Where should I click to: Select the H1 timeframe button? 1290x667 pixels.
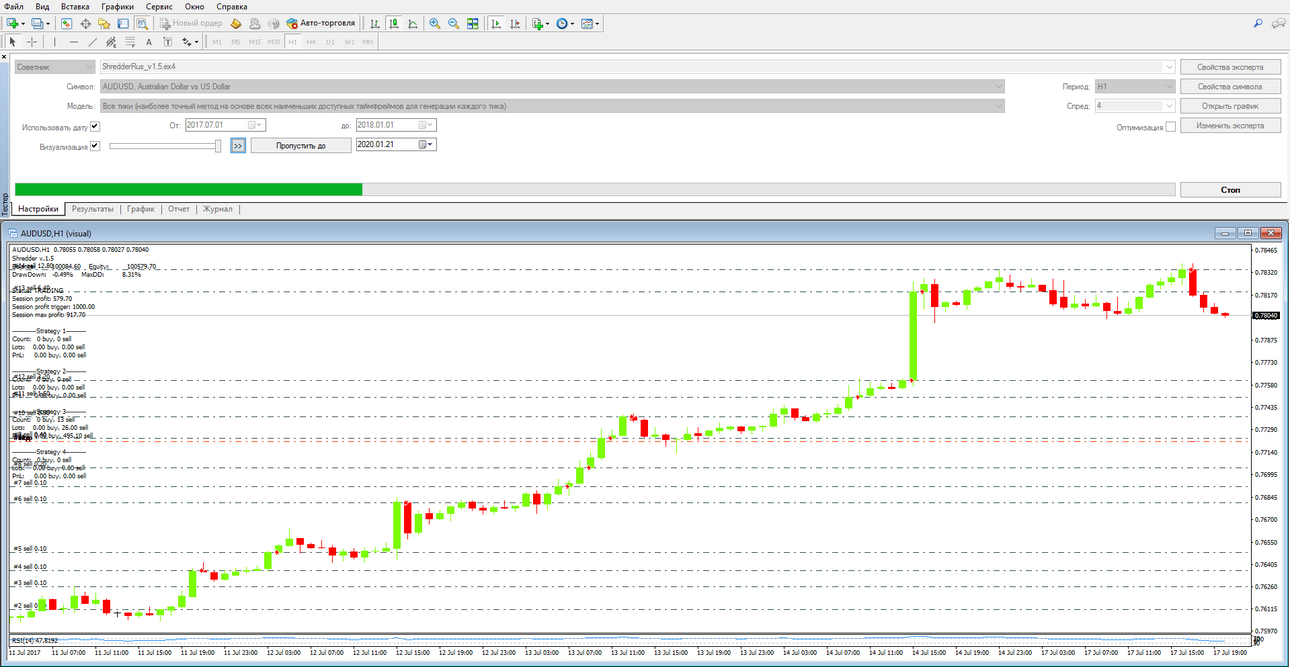(x=293, y=42)
